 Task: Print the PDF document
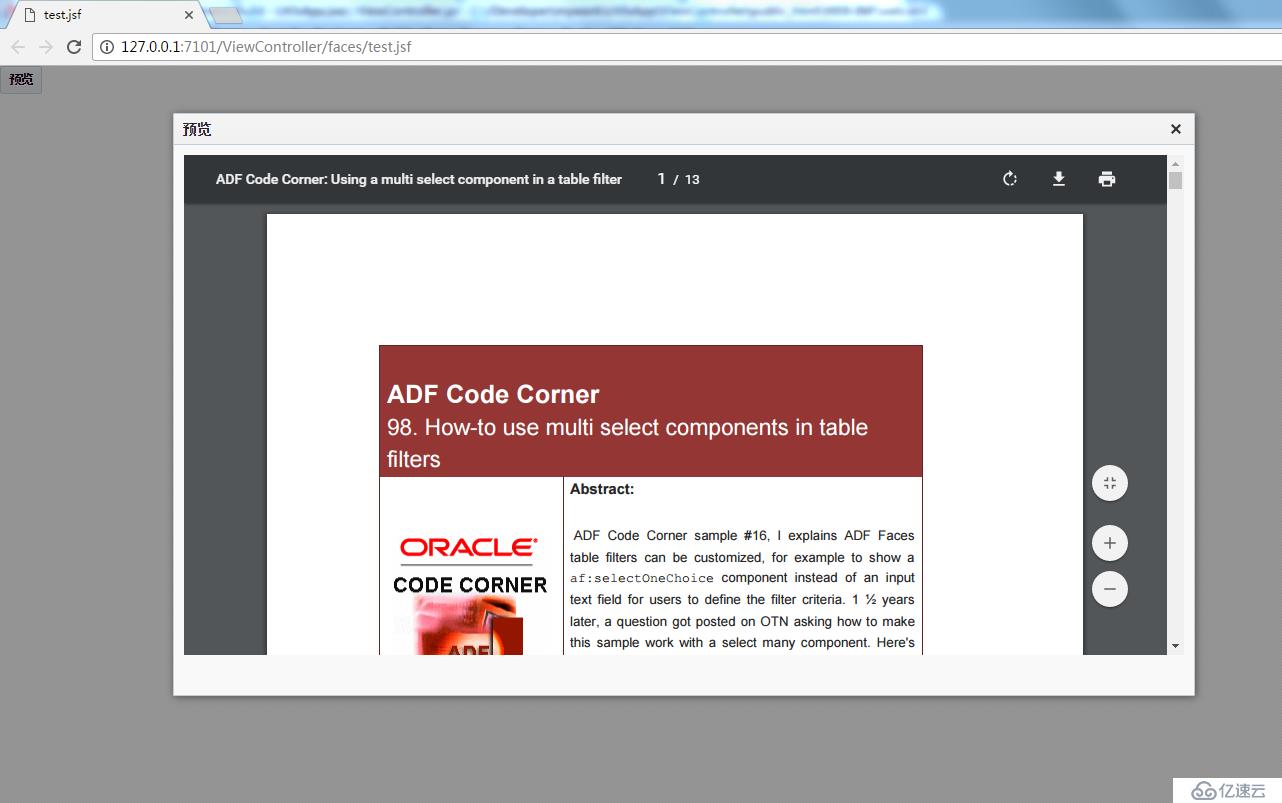tap(1106, 179)
